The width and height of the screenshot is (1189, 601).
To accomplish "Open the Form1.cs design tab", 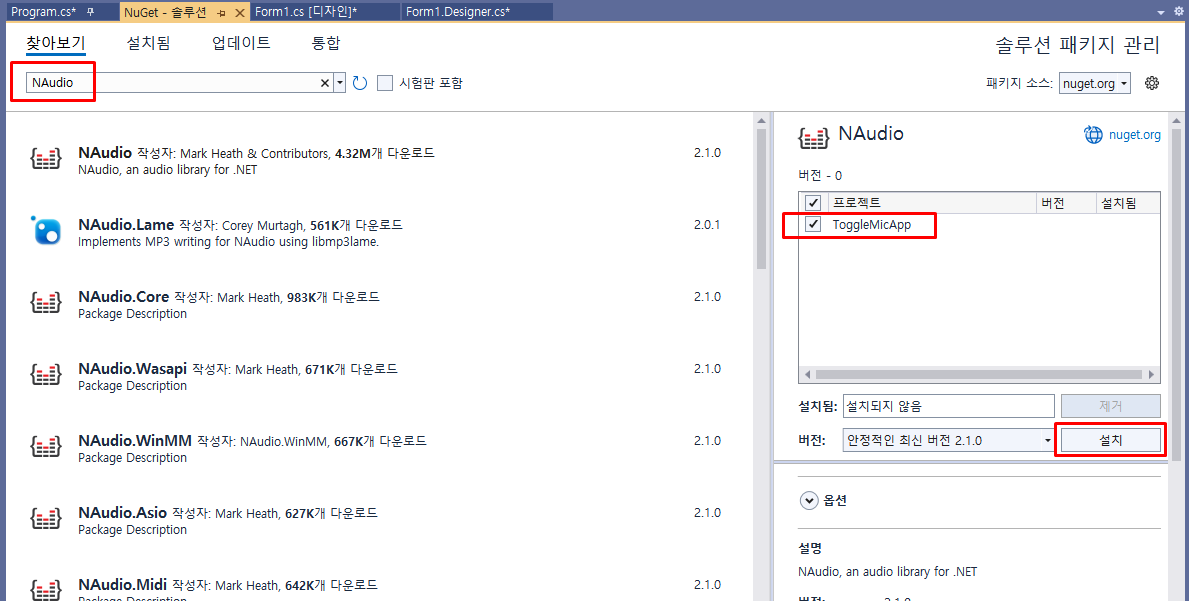I will (306, 12).
